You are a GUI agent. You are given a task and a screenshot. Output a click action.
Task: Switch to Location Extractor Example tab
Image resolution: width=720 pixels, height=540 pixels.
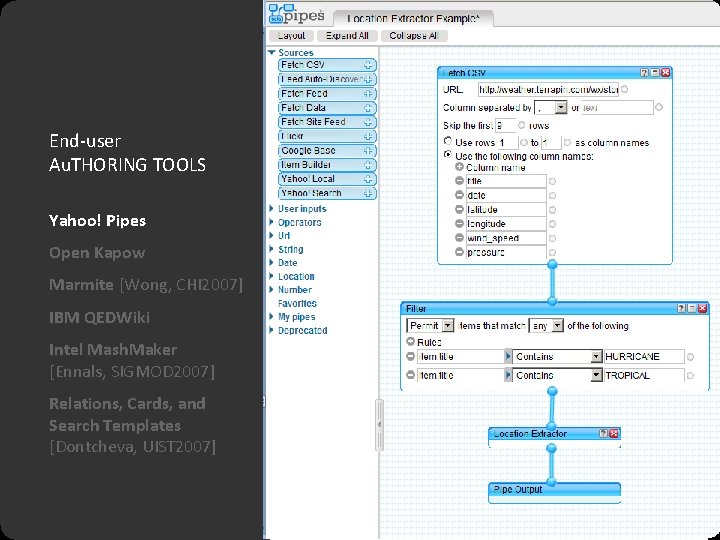(x=413, y=18)
